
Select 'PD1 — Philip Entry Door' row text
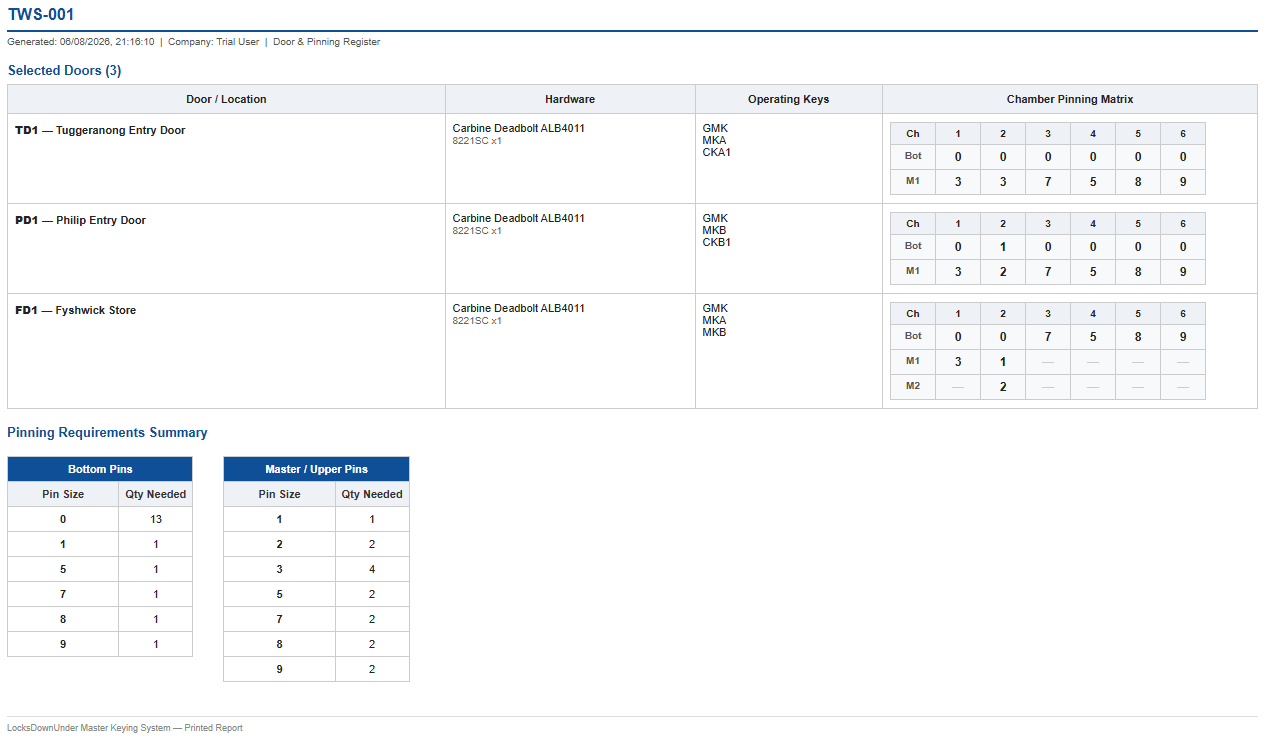click(x=80, y=220)
